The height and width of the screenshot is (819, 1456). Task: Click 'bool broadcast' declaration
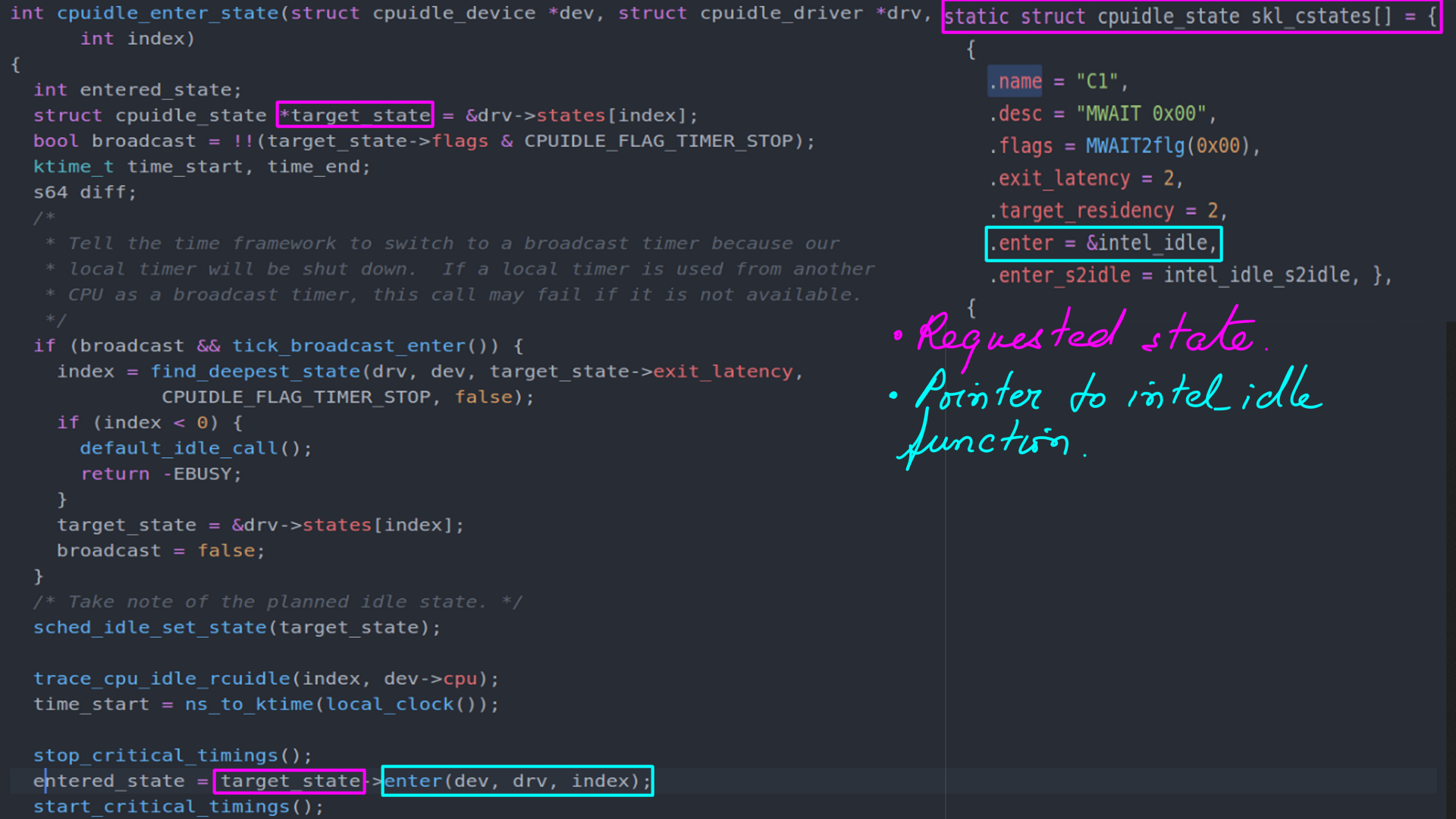(x=115, y=141)
